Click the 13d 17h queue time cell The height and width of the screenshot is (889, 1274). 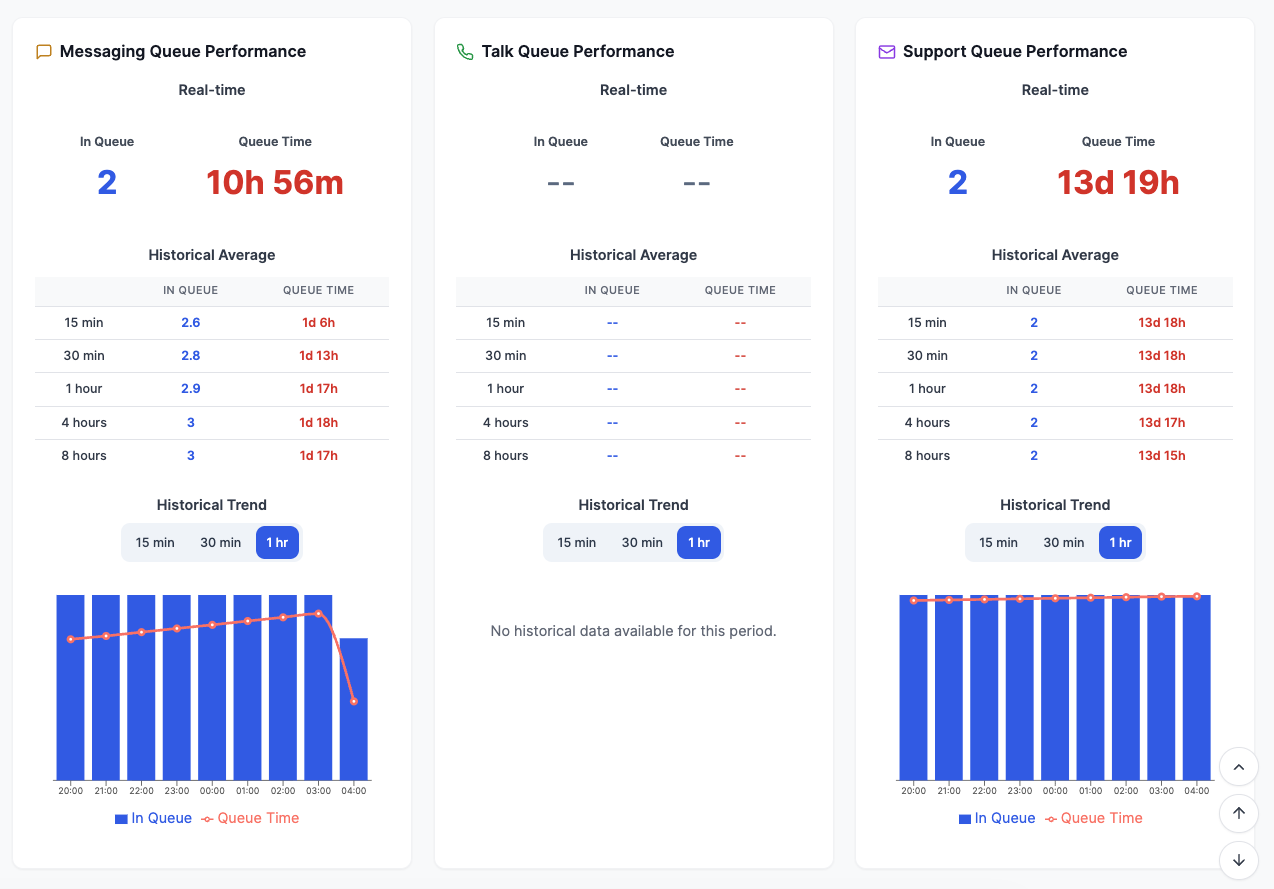click(x=1162, y=423)
